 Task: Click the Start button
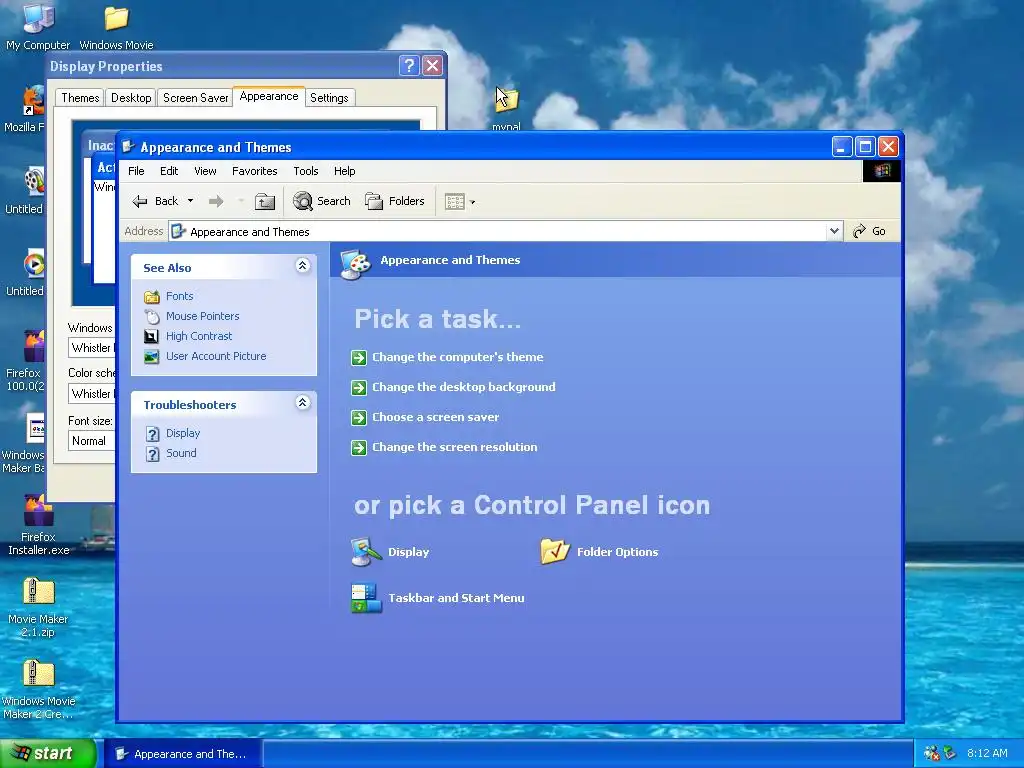pyautogui.click(x=47, y=754)
